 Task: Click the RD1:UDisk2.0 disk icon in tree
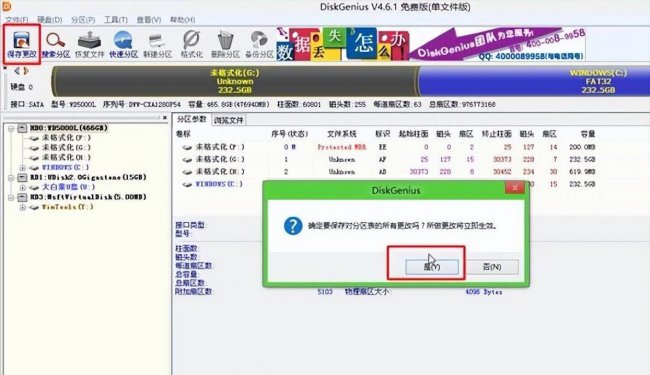[22, 177]
